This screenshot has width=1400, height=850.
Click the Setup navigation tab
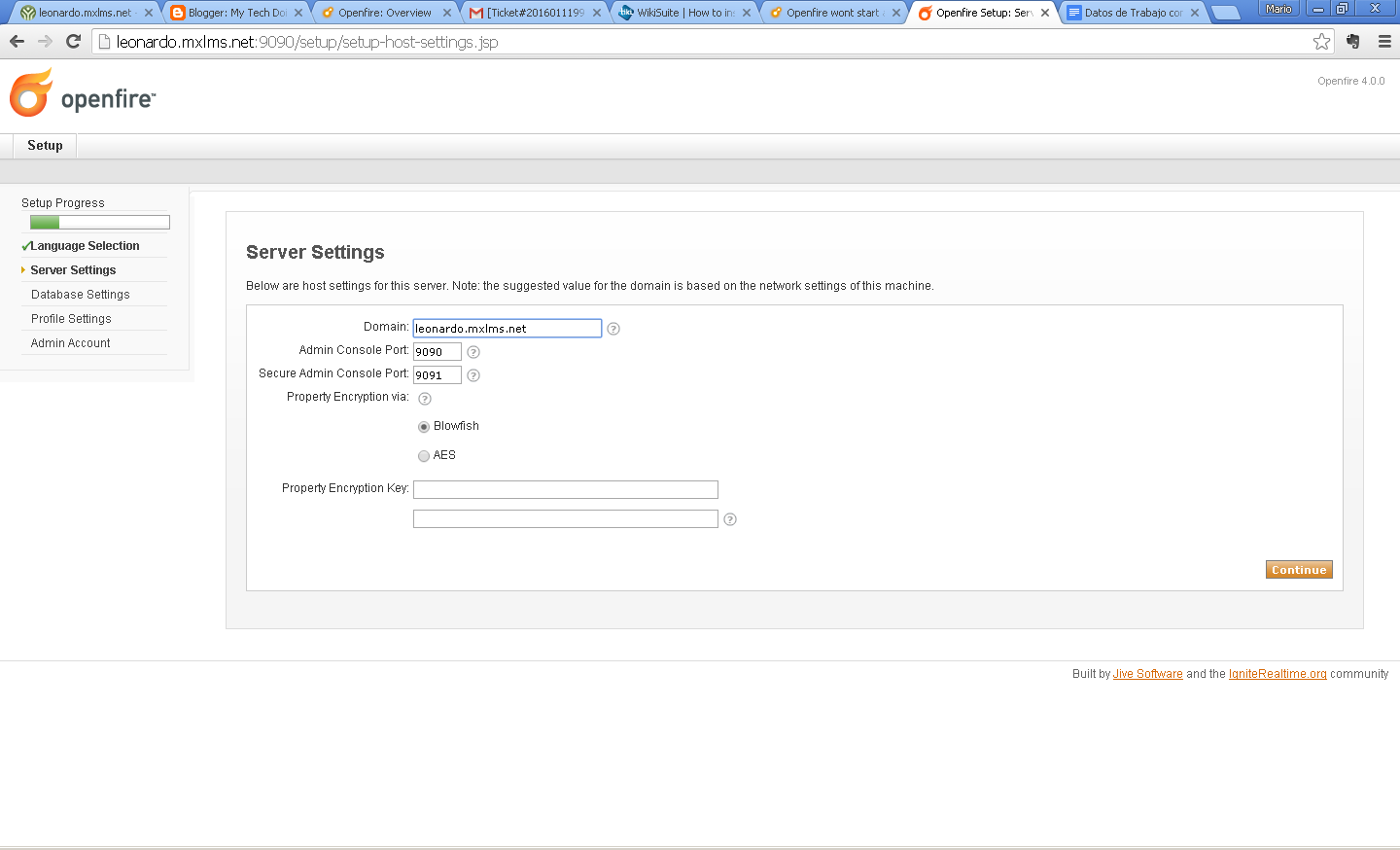(45, 146)
